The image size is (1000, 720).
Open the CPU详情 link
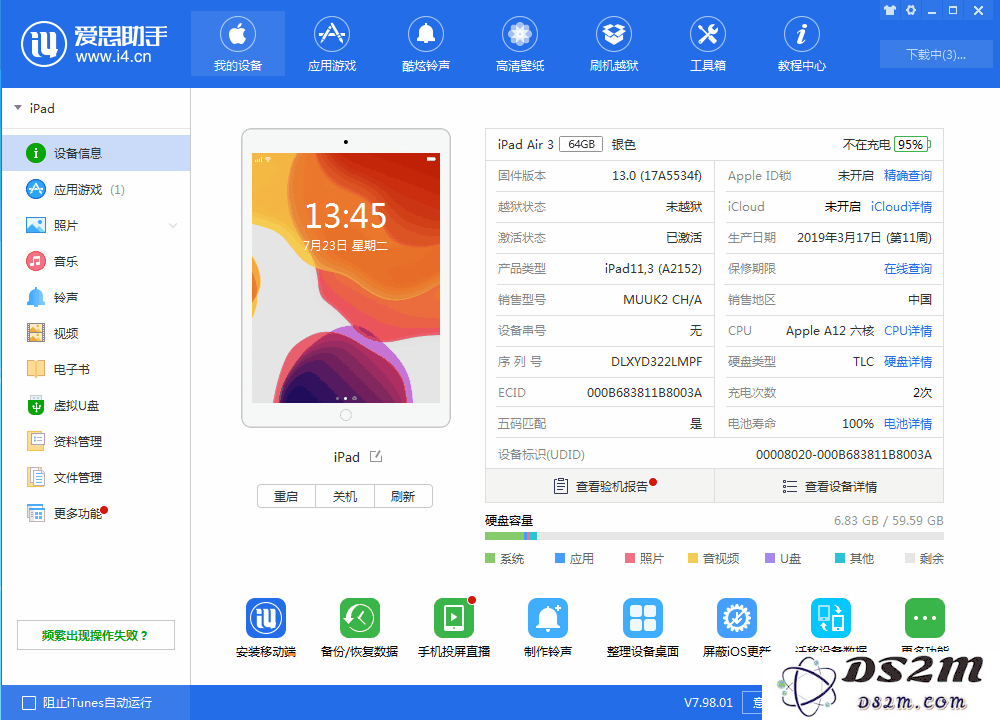(908, 330)
